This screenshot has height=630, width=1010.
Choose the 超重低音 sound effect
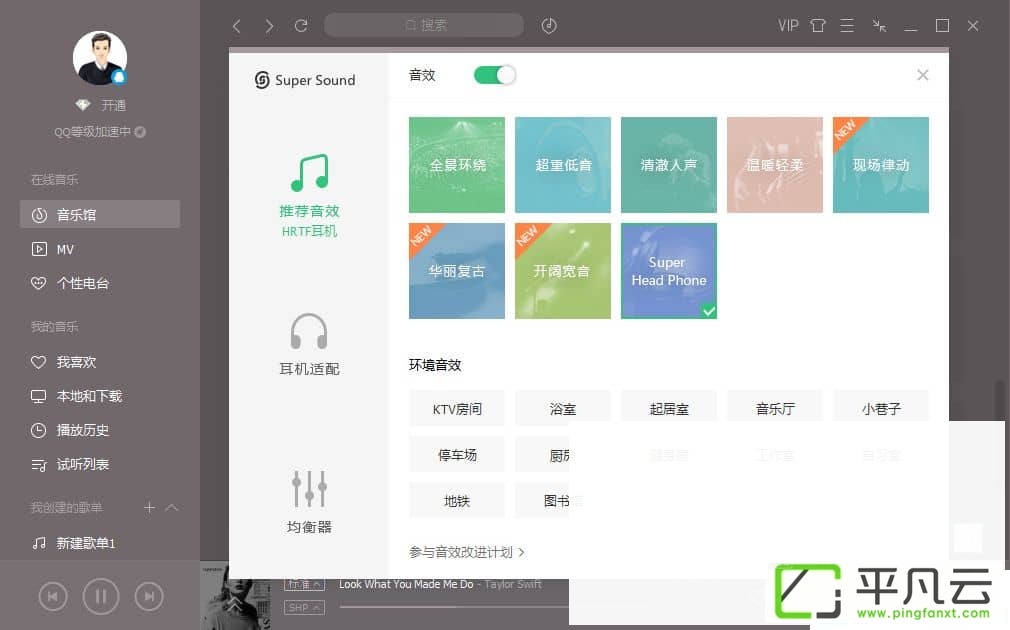tap(563, 165)
